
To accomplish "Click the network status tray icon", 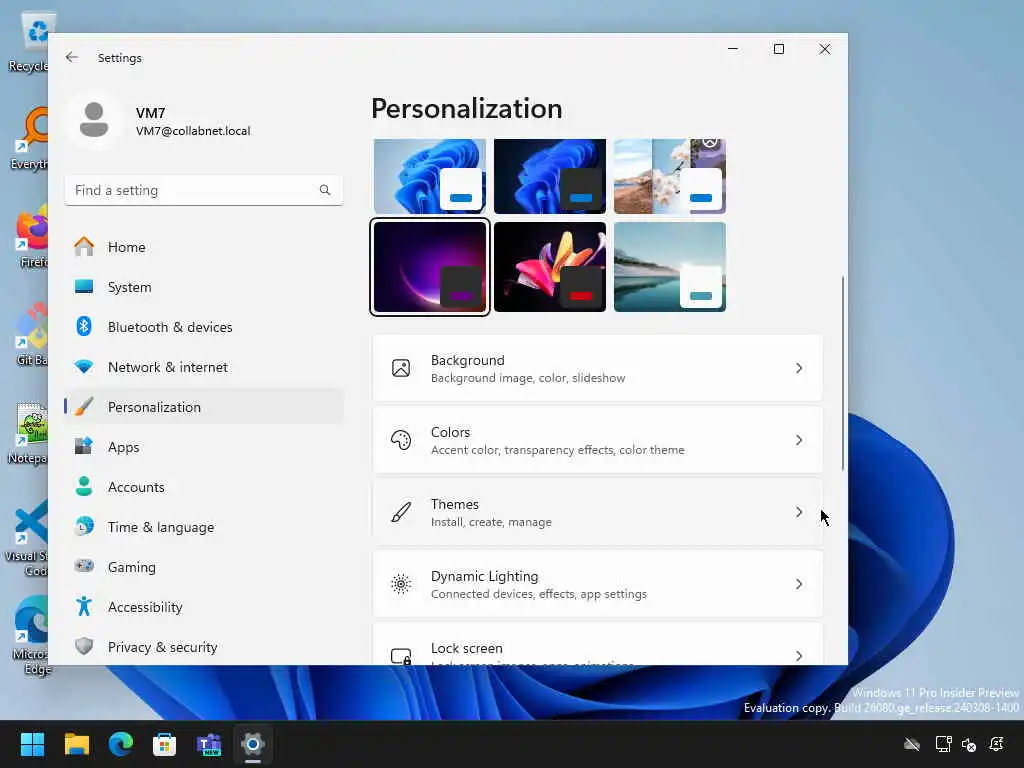I will [x=943, y=744].
